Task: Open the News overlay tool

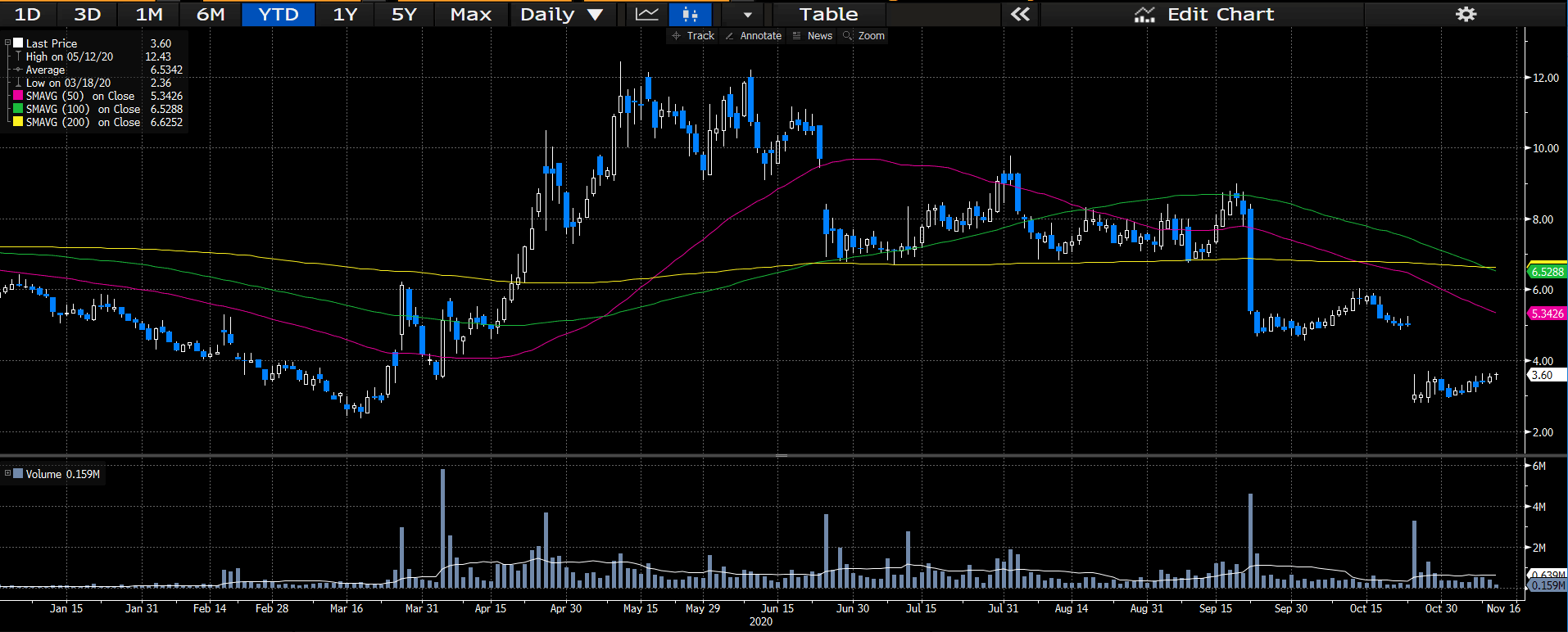Action: 812,35
